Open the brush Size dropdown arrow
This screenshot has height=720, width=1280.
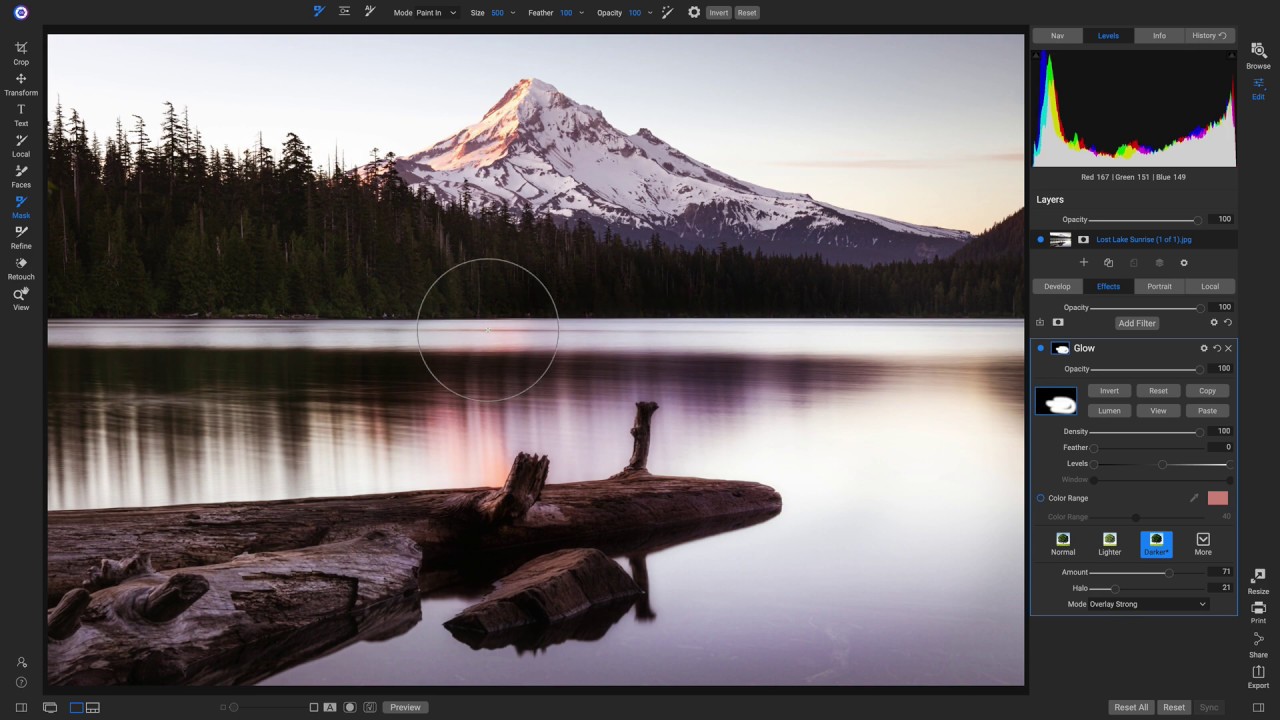[513, 13]
